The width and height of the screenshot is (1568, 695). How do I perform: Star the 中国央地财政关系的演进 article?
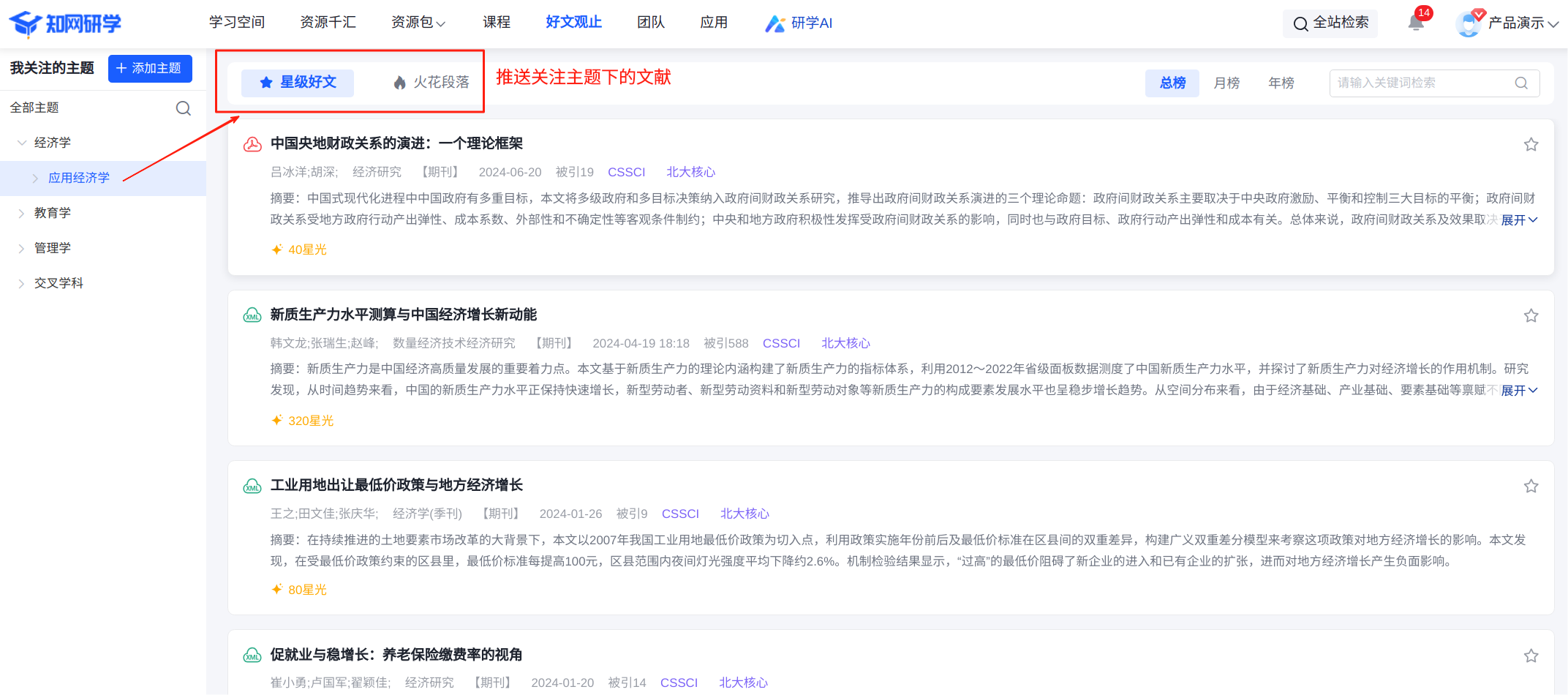coord(1531,145)
